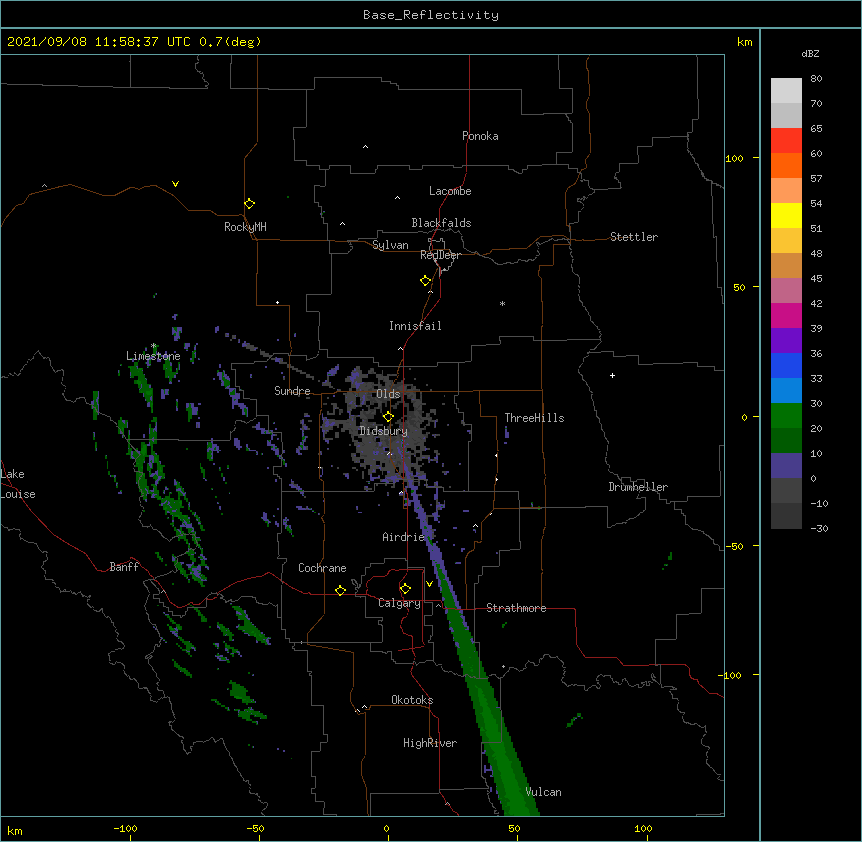
Task: Click the Lake Louise label at the left edge
Action: coord(18,484)
